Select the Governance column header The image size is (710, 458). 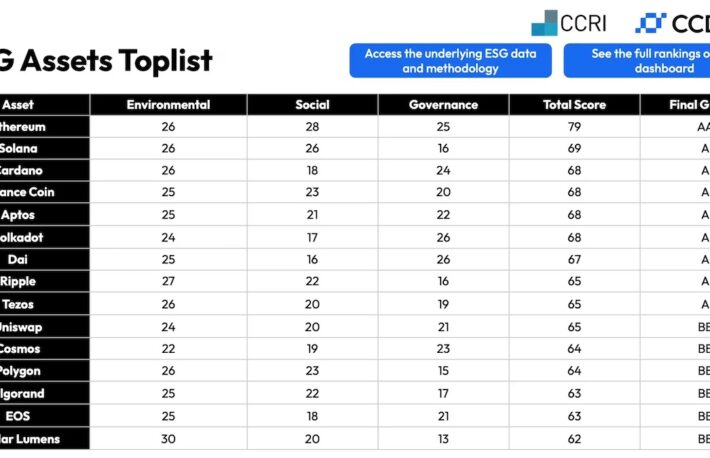coord(443,105)
